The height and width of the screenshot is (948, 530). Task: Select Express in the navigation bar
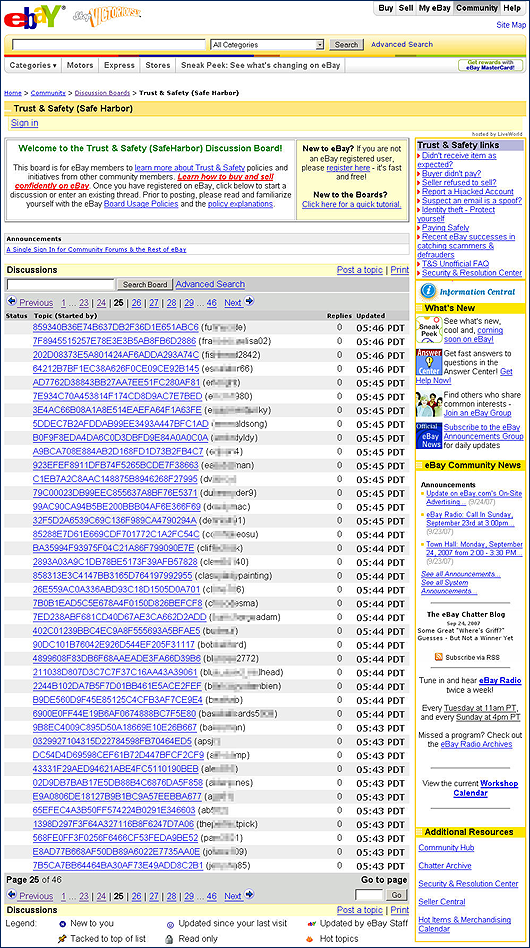click(119, 65)
